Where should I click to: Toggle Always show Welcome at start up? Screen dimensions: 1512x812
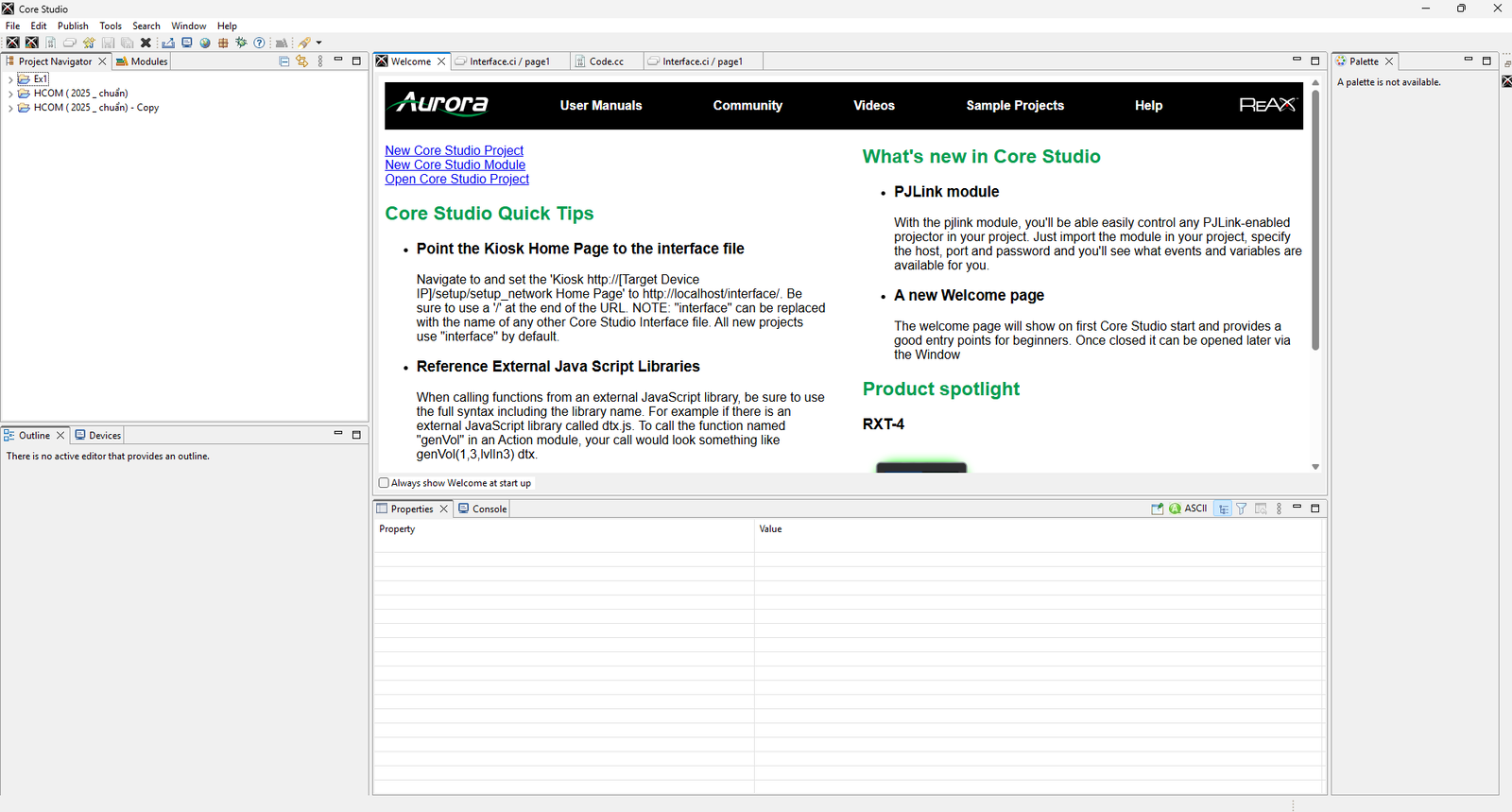(x=384, y=483)
